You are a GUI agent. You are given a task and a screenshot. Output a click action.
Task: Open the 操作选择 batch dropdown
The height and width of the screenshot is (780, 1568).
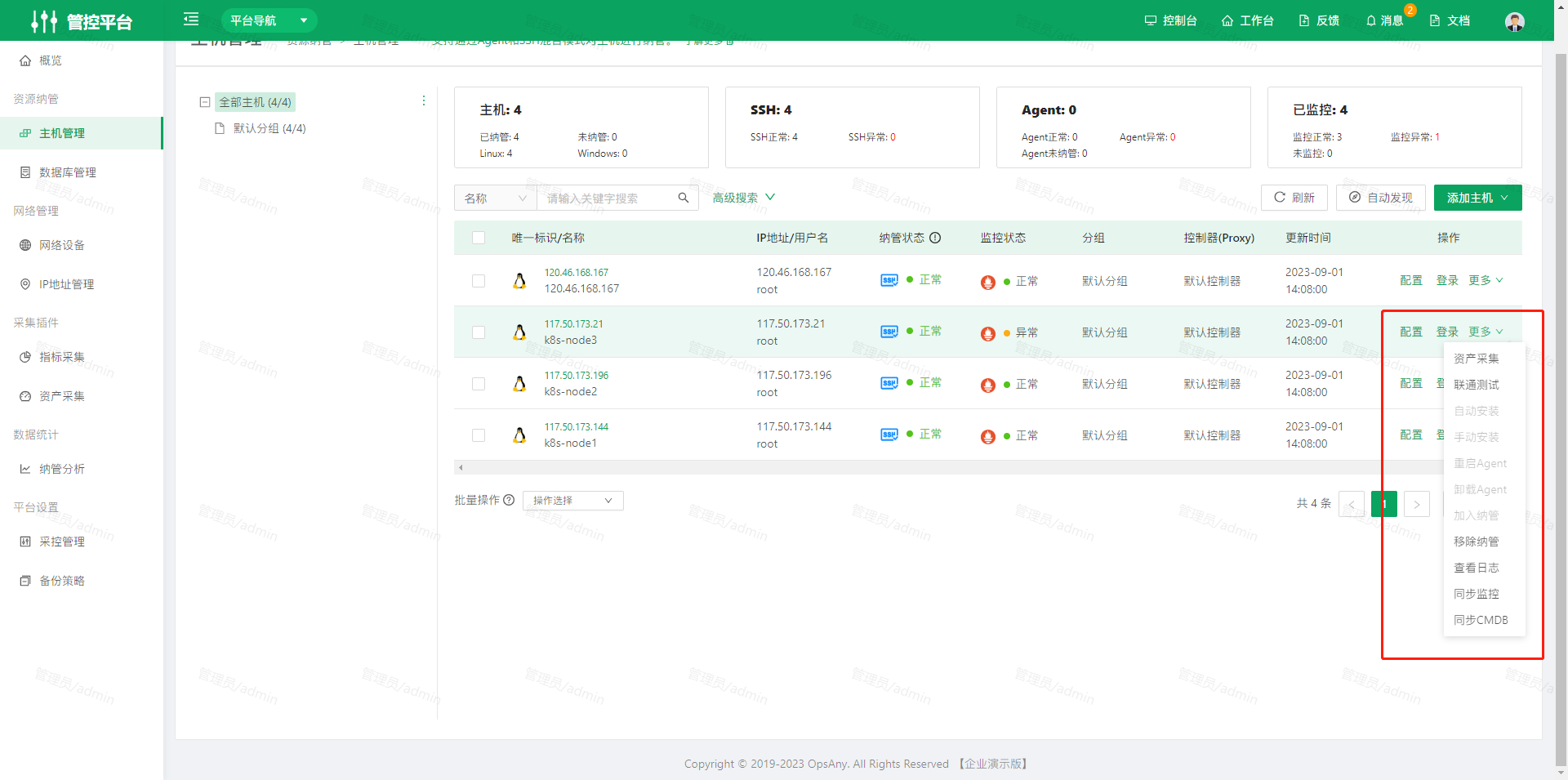[573, 501]
